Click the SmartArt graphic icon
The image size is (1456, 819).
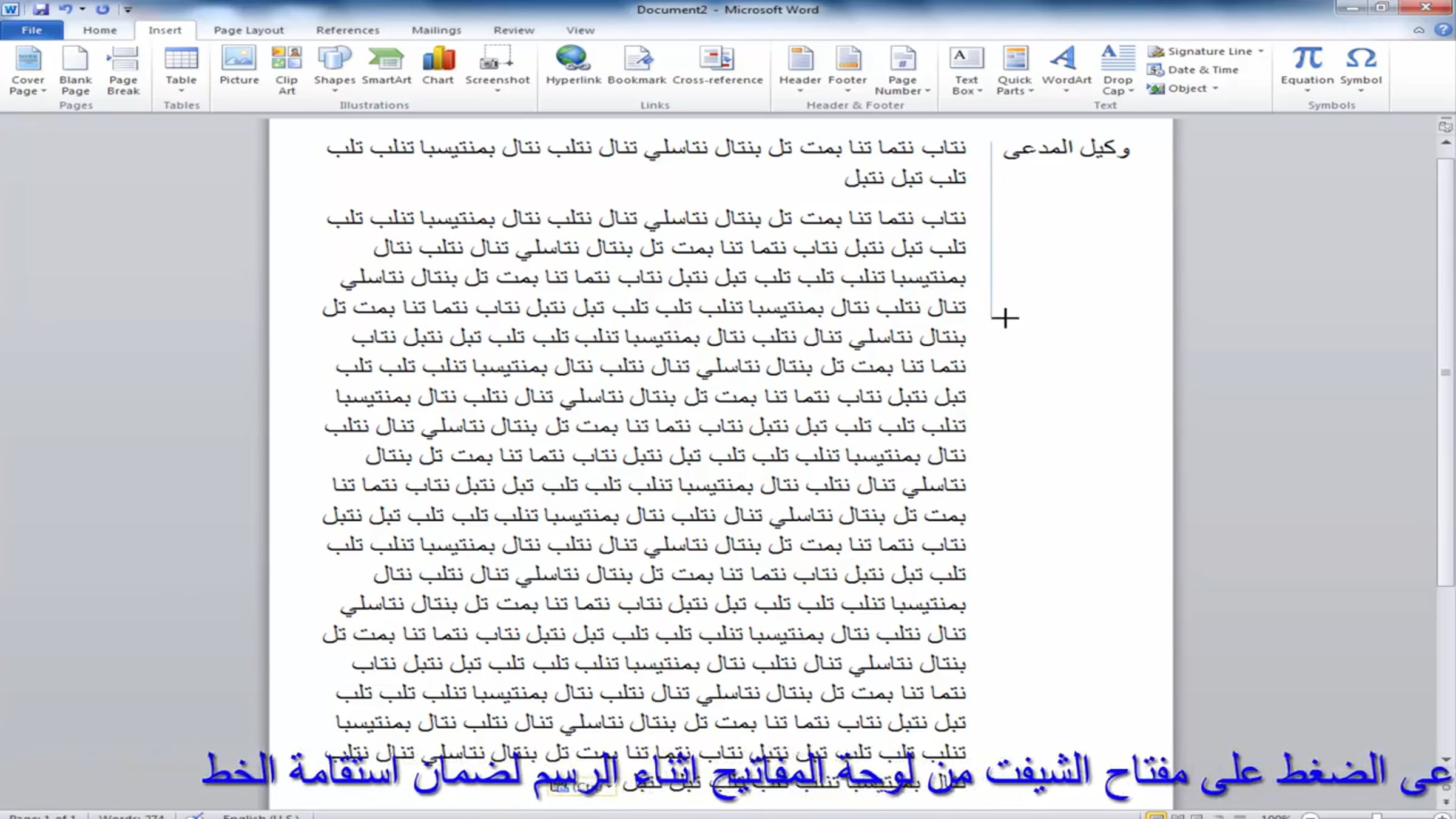click(x=386, y=66)
